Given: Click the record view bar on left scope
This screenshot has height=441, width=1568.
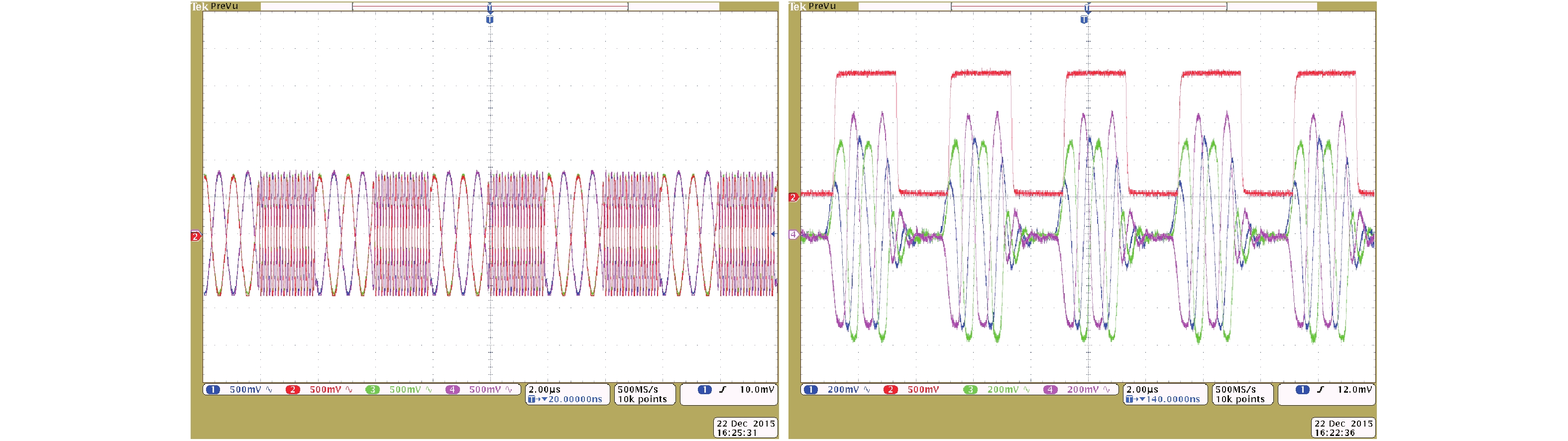Looking at the screenshot, I should tap(490, 6).
